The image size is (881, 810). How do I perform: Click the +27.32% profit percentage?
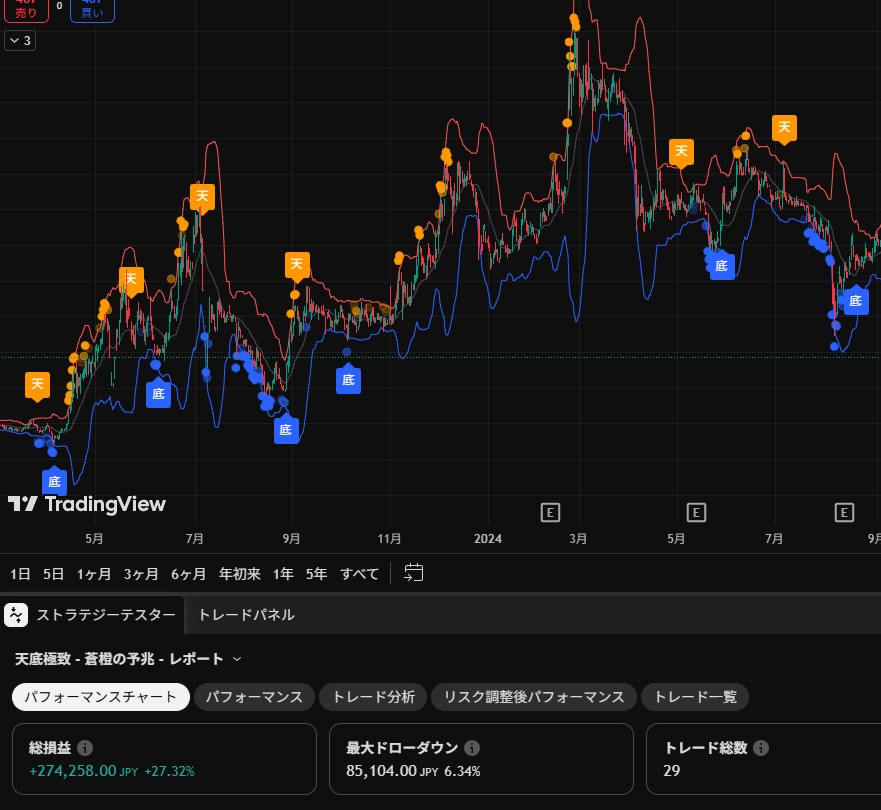(x=169, y=771)
